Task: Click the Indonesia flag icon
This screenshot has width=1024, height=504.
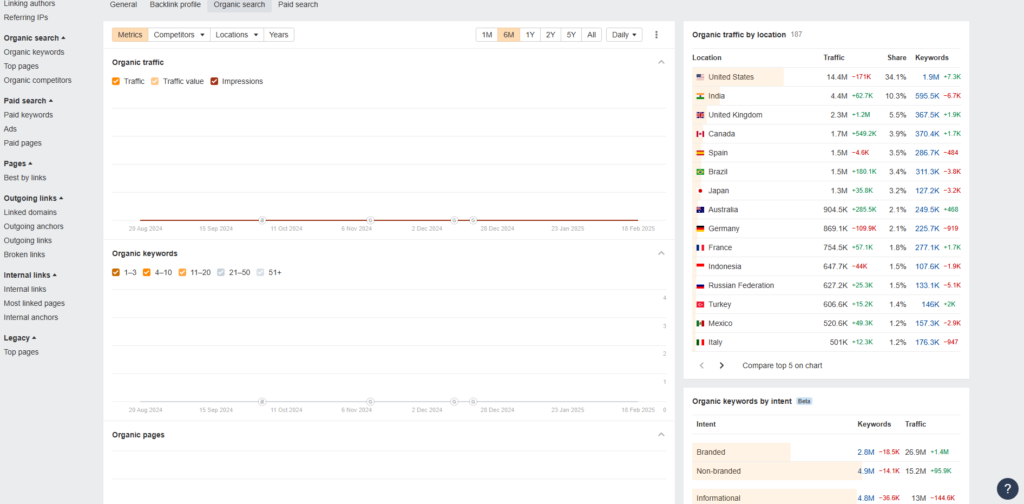Action: coord(700,266)
